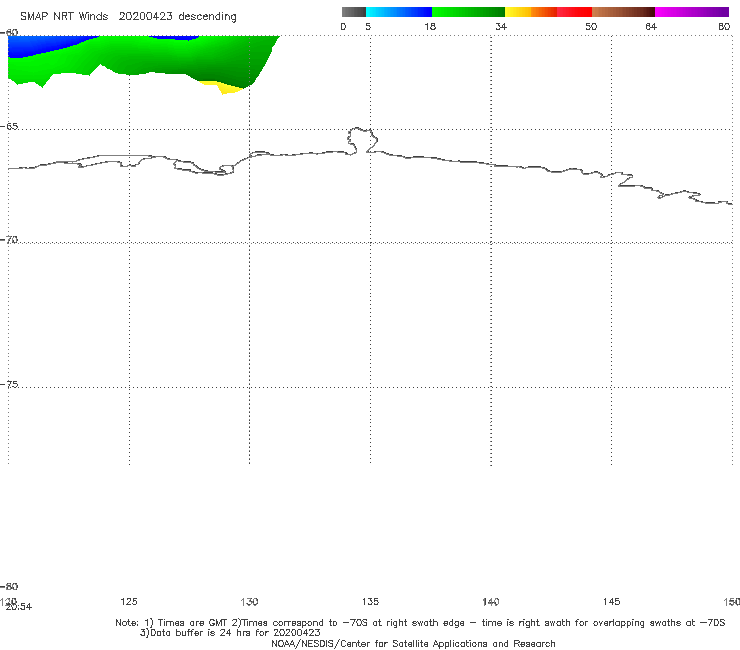Select the brown 50–64 color bar segment
740x650 pixels.
coord(623,12)
